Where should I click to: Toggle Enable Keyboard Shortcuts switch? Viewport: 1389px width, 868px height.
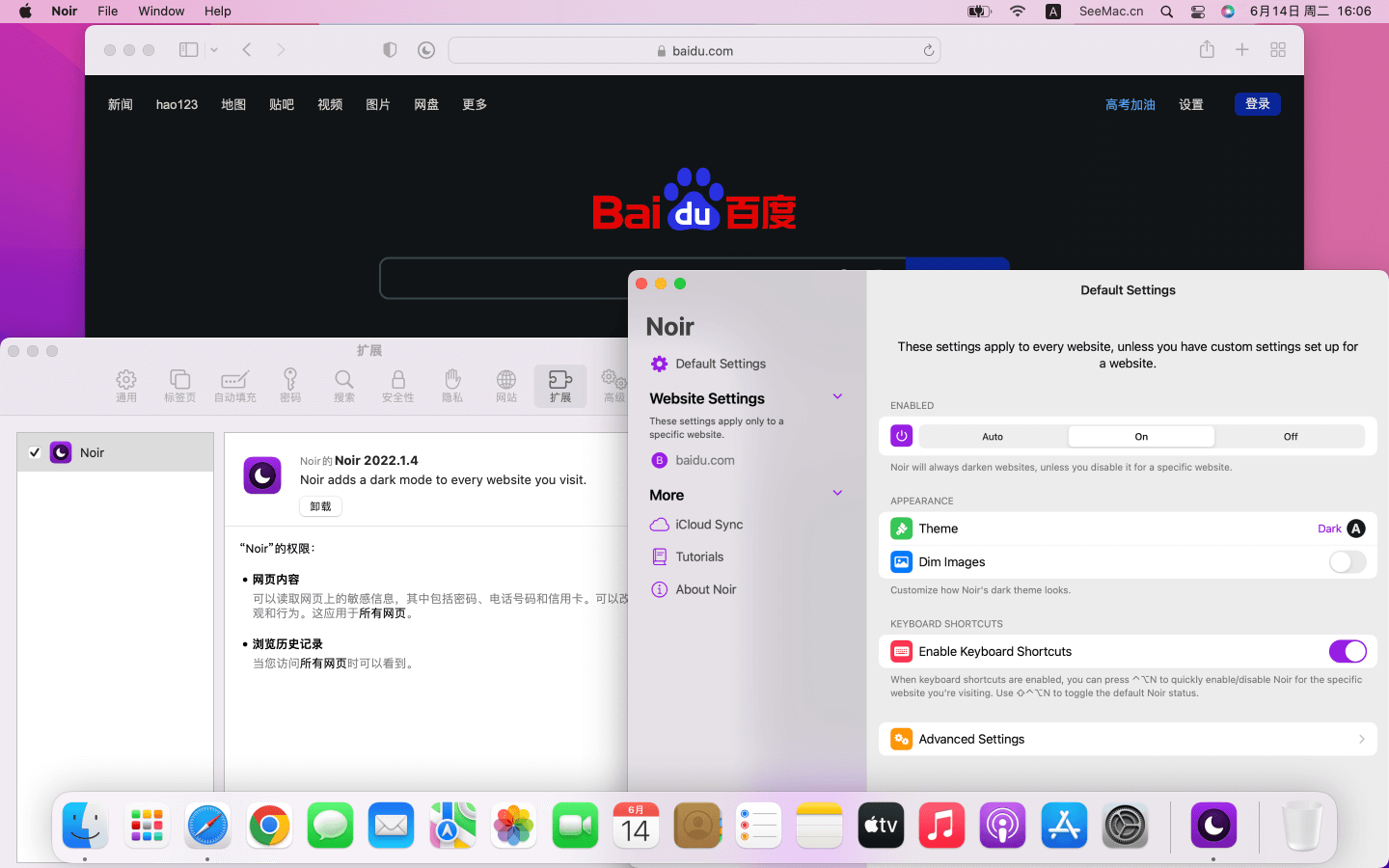[x=1348, y=652]
